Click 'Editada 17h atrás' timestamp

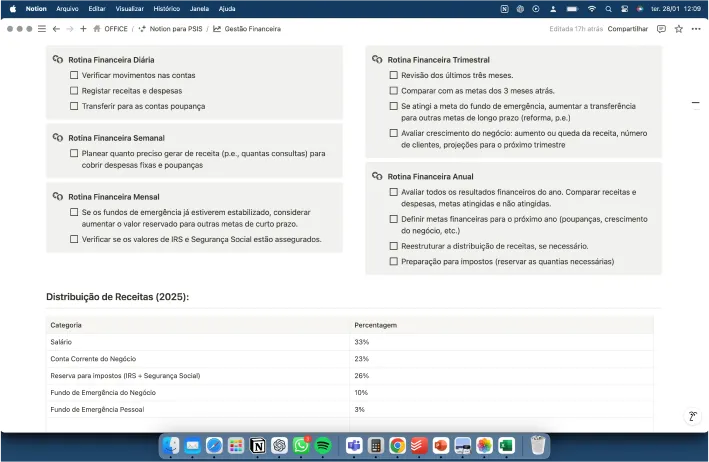click(576, 29)
